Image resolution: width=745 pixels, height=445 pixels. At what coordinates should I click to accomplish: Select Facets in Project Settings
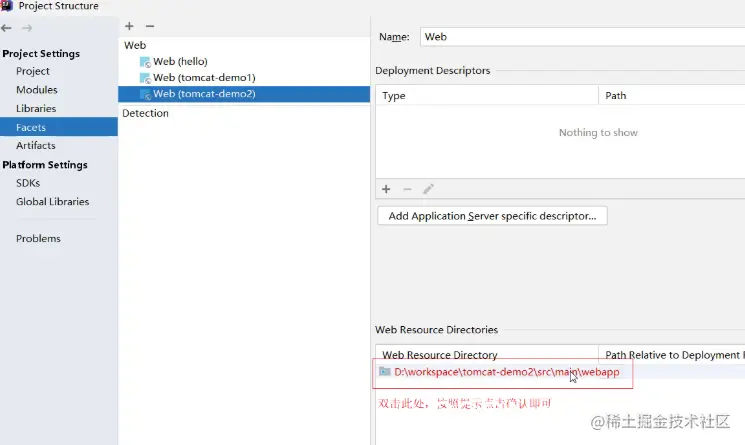pyautogui.click(x=59, y=127)
